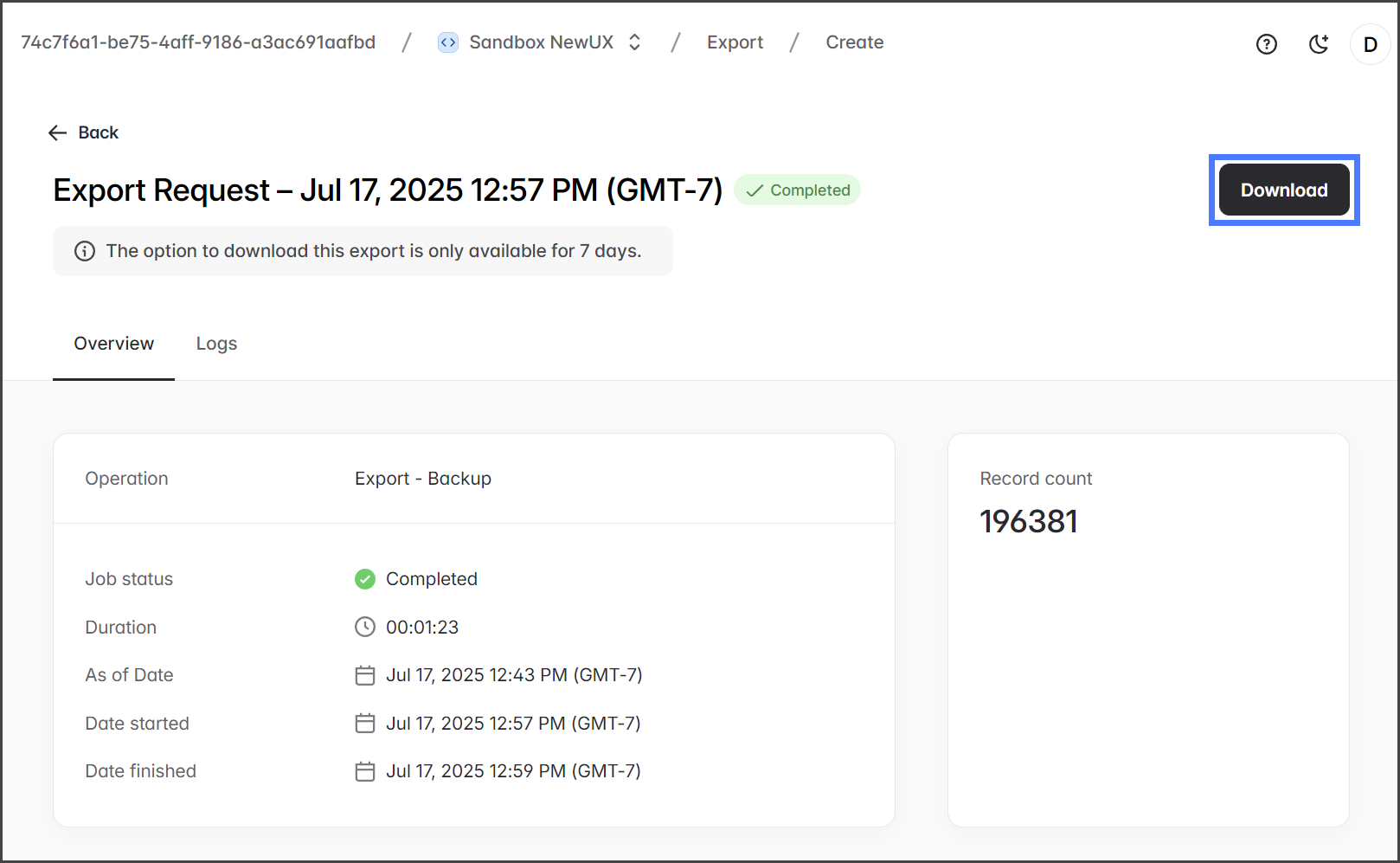Click the Duration clock icon

[x=365, y=627]
